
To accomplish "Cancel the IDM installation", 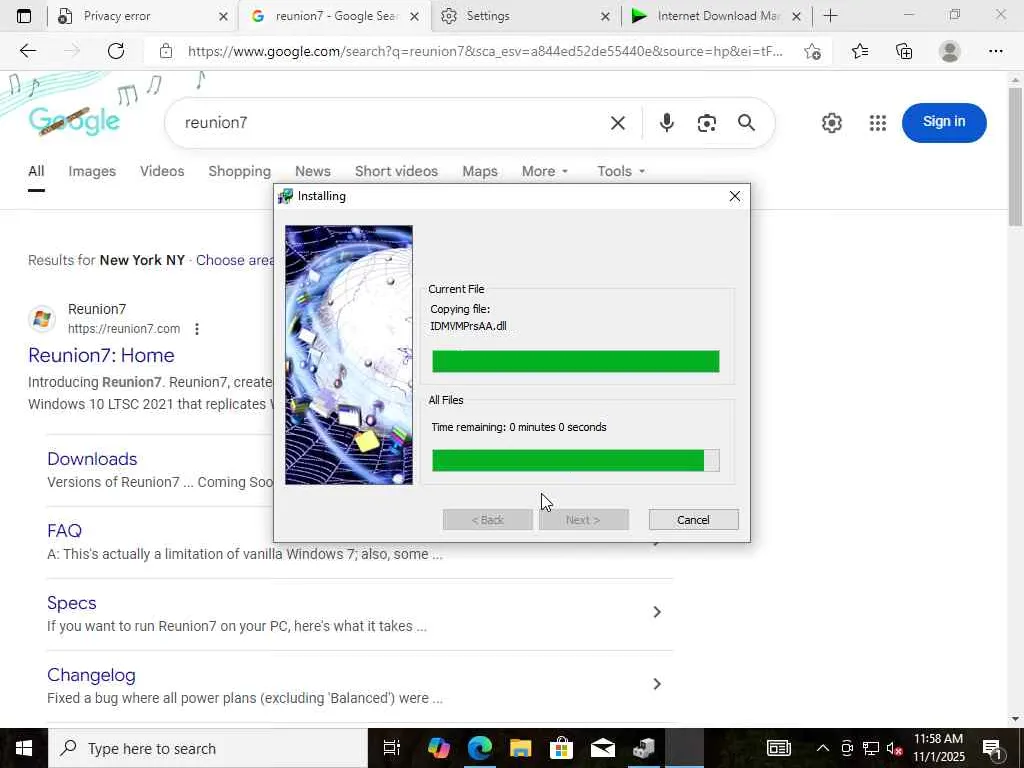I will 694,520.
